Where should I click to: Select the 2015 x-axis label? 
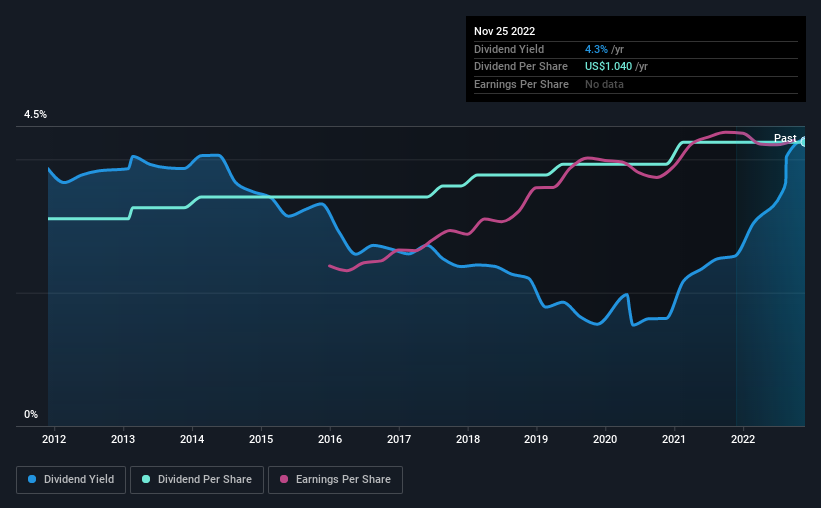pos(261,439)
